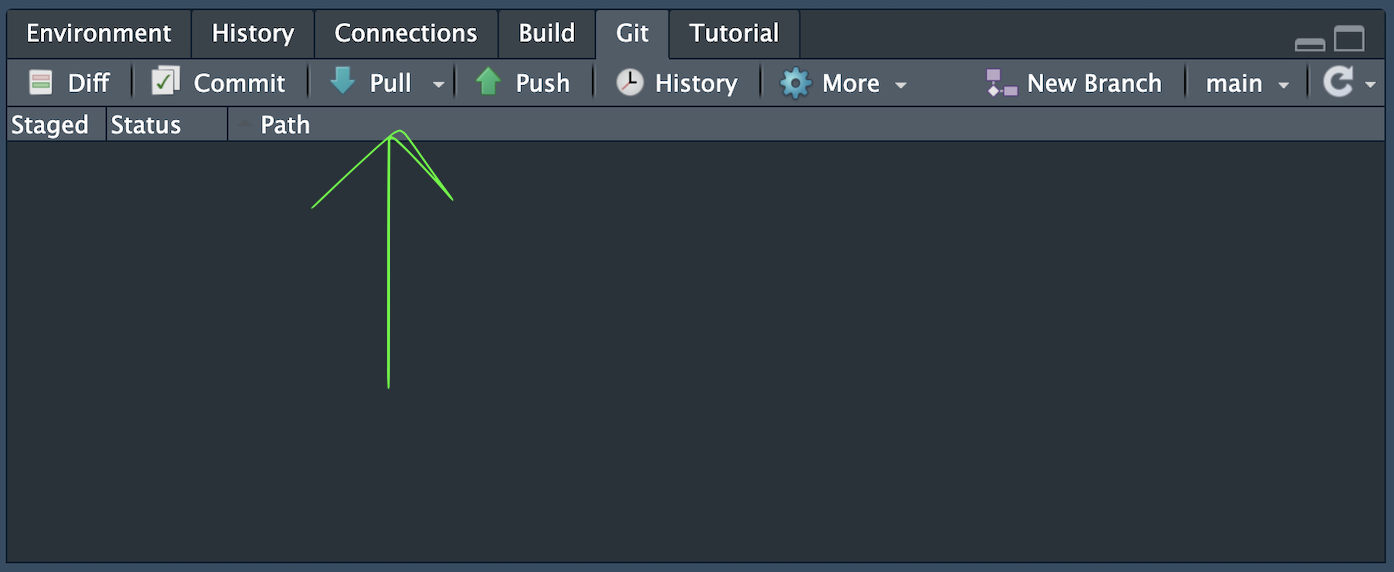Expand the Pull options dropdown arrow
The height and width of the screenshot is (572, 1394).
tap(438, 85)
